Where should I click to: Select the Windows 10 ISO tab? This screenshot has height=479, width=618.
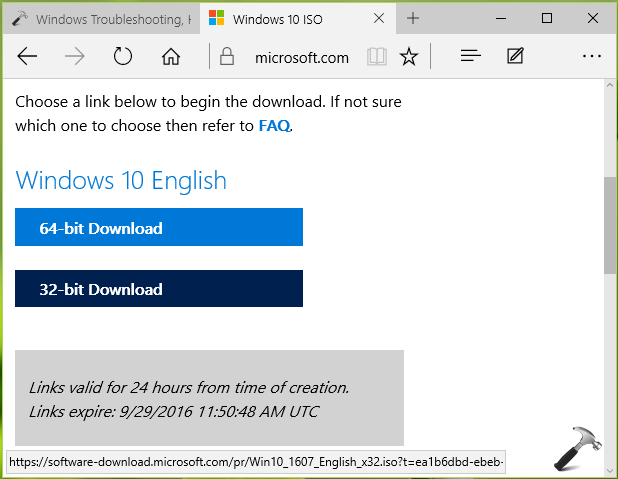(298, 19)
